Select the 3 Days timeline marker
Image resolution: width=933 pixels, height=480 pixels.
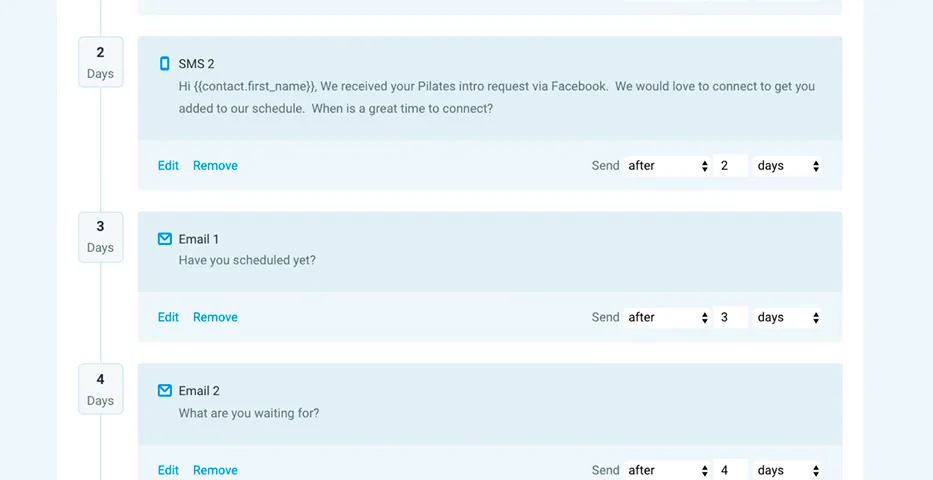point(100,237)
